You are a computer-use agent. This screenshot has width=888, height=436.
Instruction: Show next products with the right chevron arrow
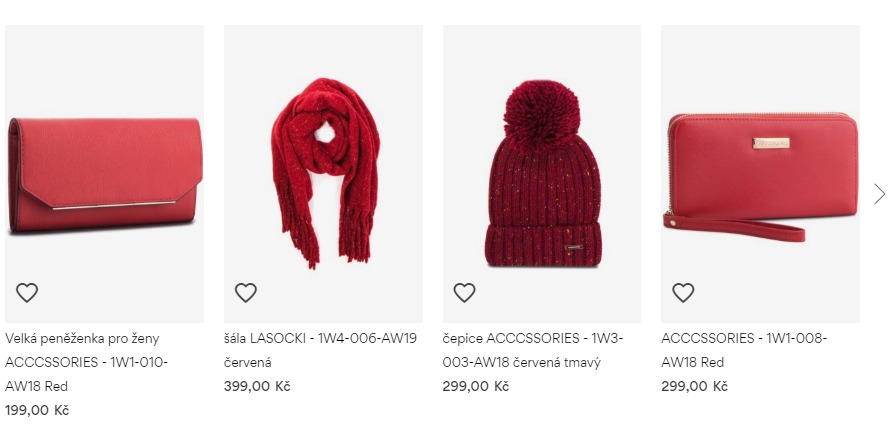click(879, 194)
